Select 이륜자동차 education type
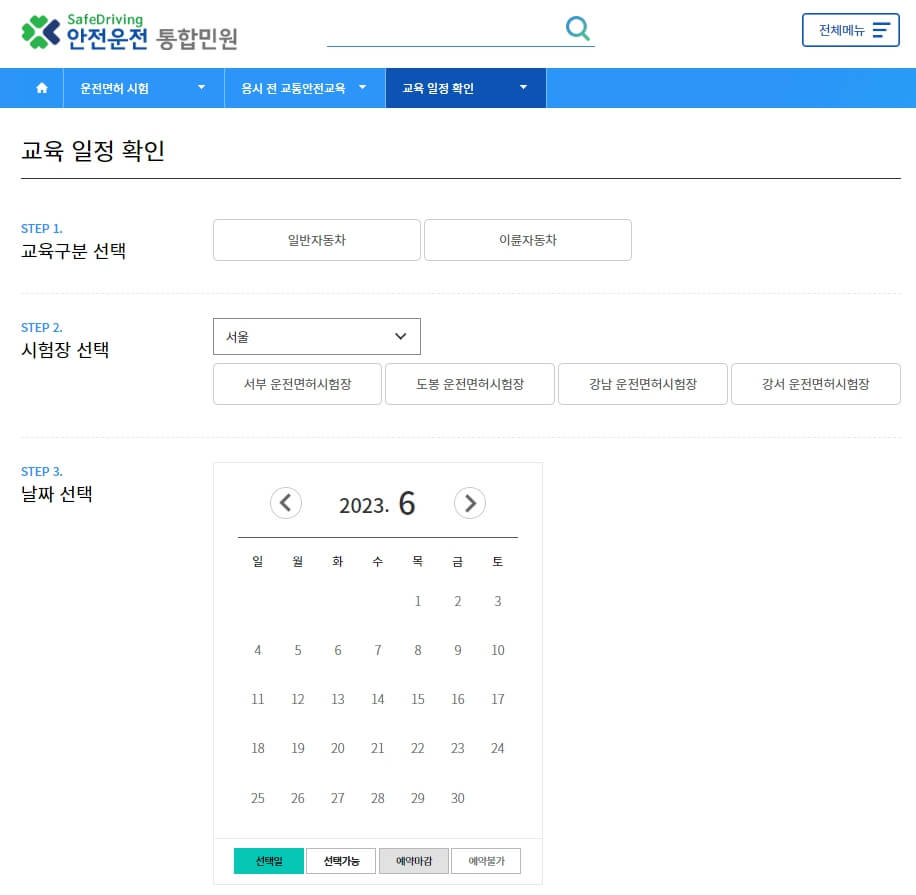916x895 pixels. (528, 240)
